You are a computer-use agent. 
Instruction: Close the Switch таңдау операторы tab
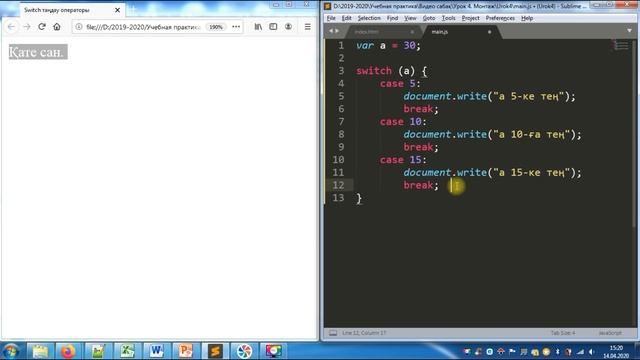point(118,10)
